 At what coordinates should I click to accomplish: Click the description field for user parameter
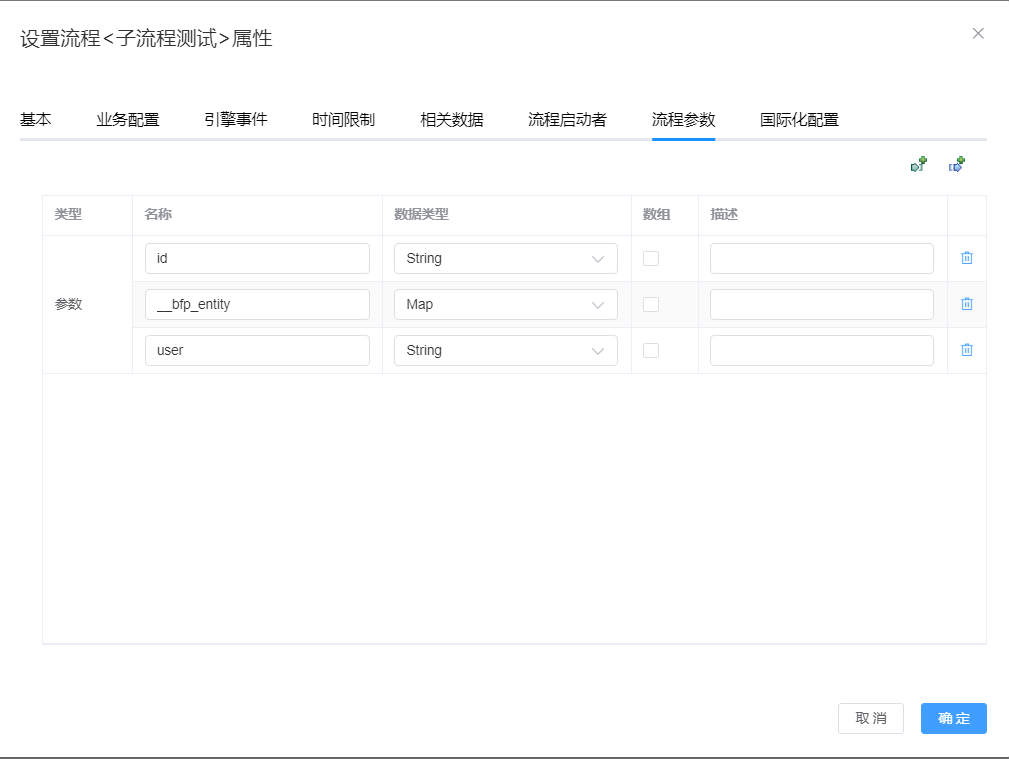(821, 350)
